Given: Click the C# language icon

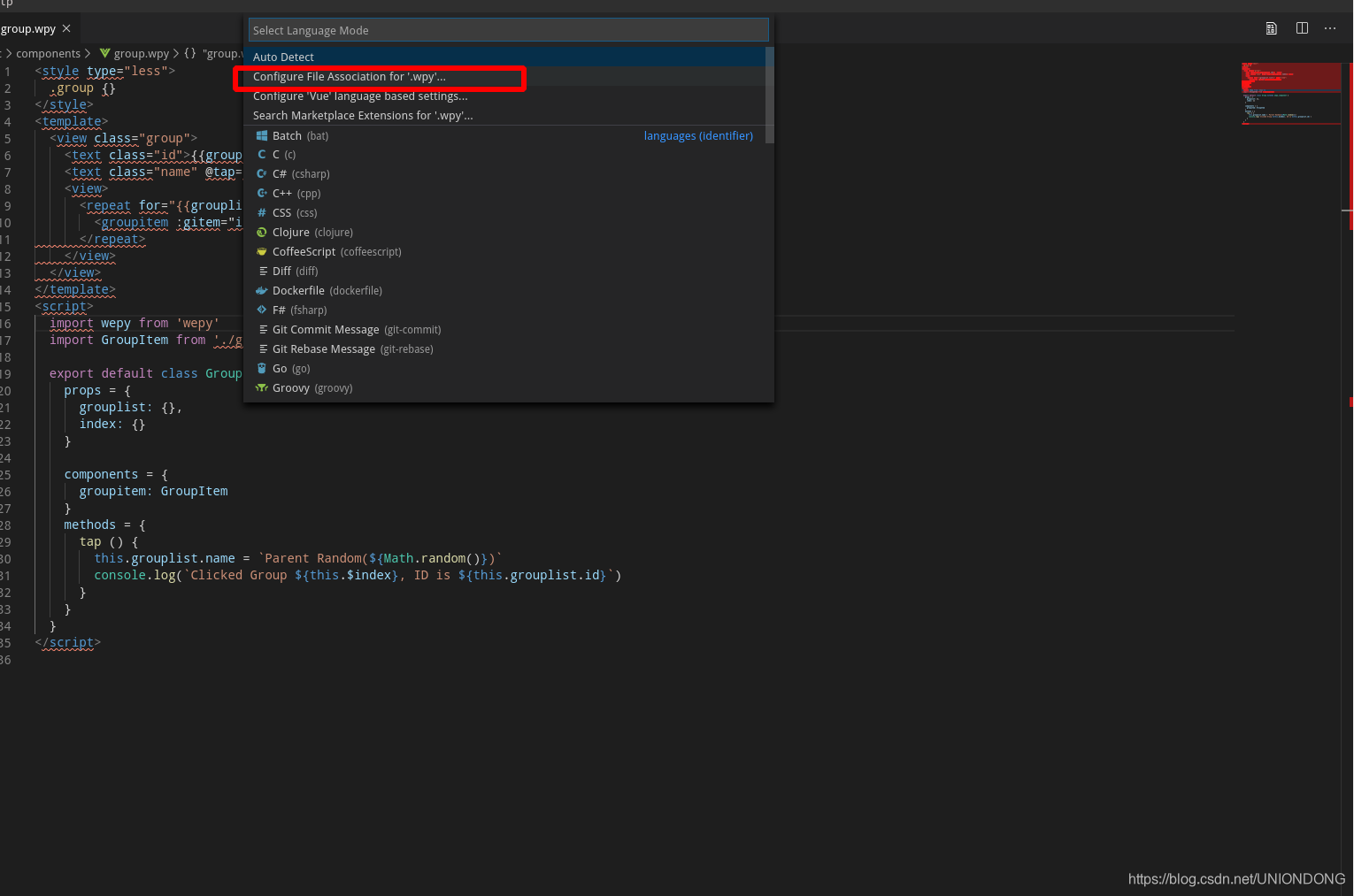Looking at the screenshot, I should click(x=262, y=174).
